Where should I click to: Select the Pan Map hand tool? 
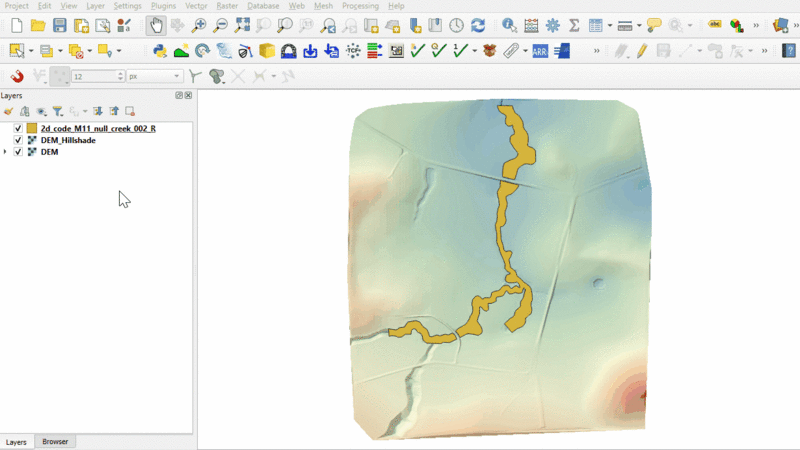point(156,25)
